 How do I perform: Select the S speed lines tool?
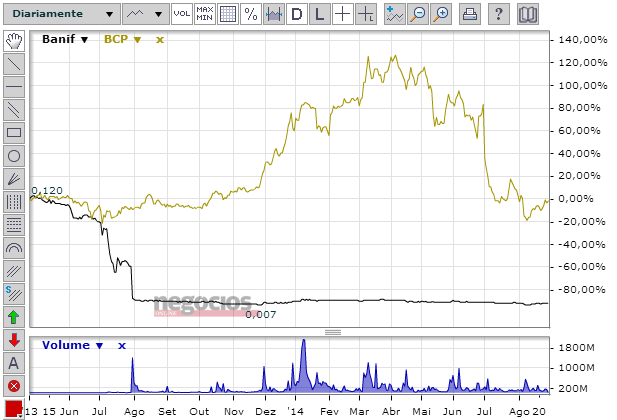click(x=14, y=294)
